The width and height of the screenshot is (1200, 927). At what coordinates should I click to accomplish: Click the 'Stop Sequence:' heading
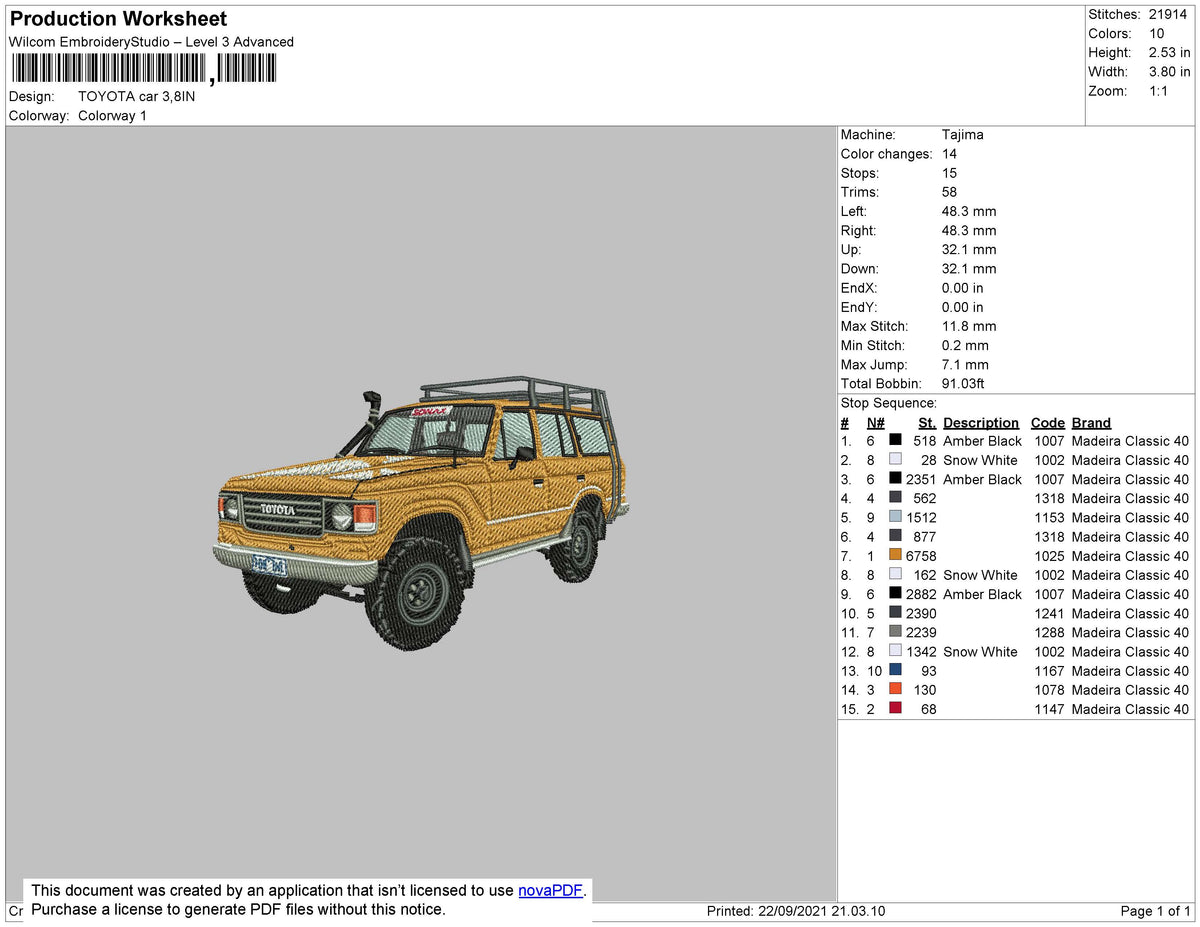point(888,403)
